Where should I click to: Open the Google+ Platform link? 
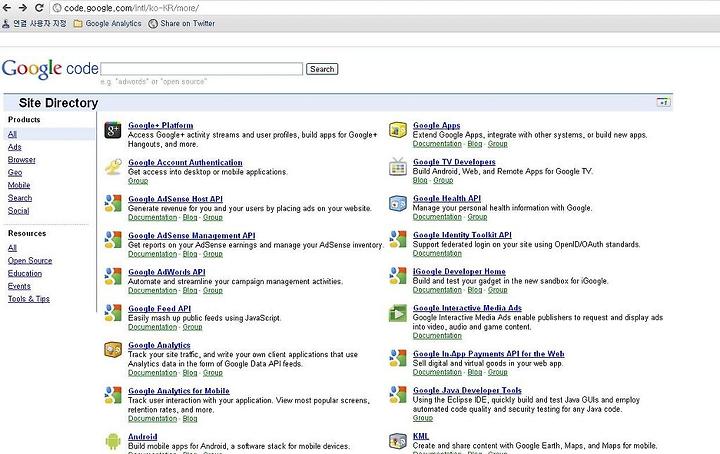161,125
